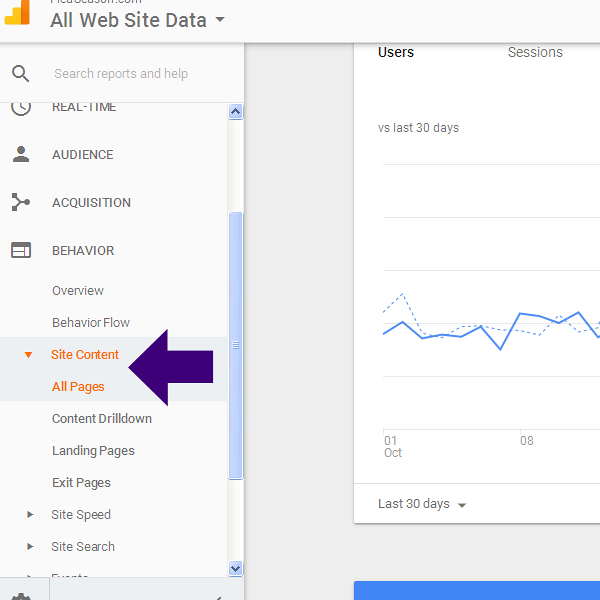Expand the Site Speed section
600x600 pixels.
pyautogui.click(x=28, y=515)
